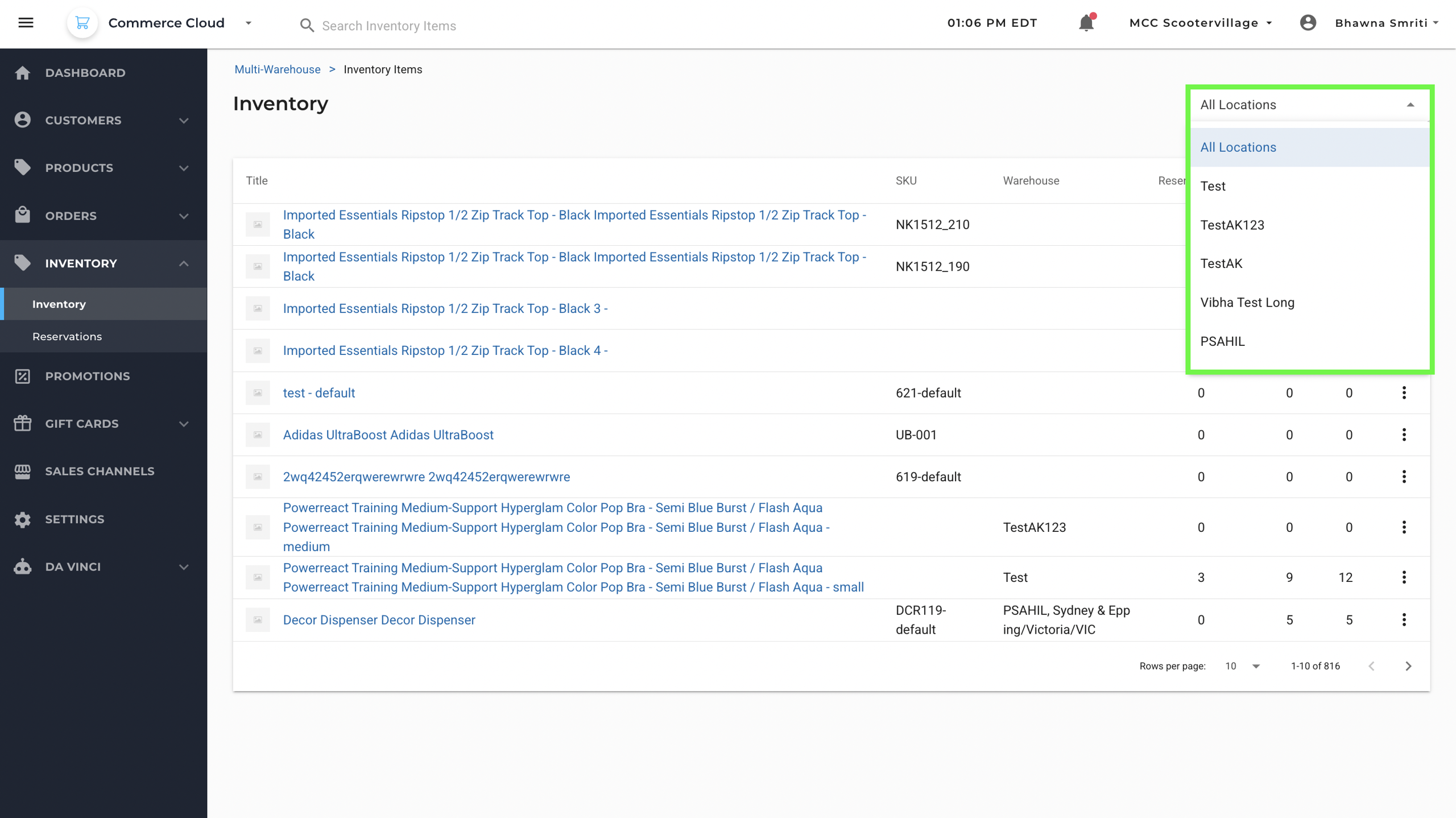The width and height of the screenshot is (1456, 818).
Task: Click the search magnifier icon
Action: [x=307, y=26]
